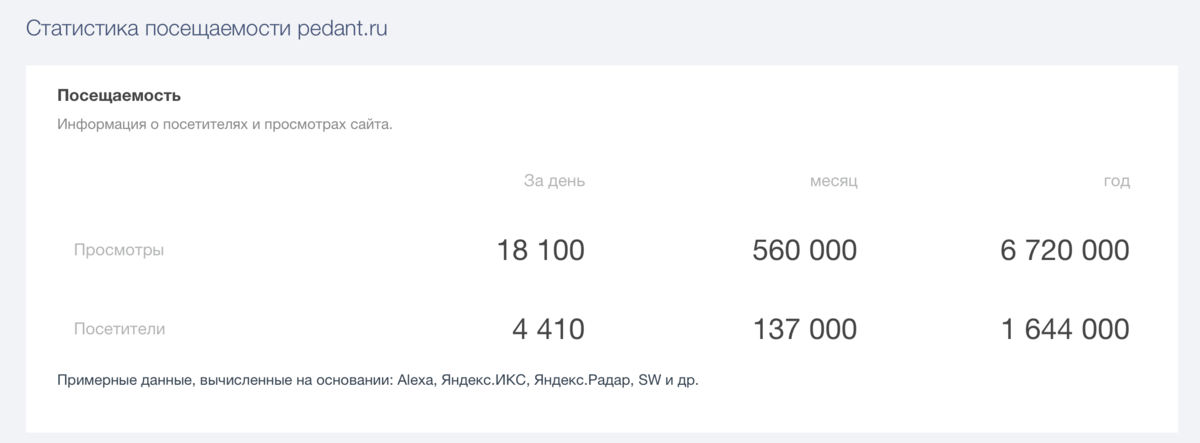The height and width of the screenshot is (443, 1200).
Task: Click the yearly views value 6 720 000
Action: pos(1065,250)
